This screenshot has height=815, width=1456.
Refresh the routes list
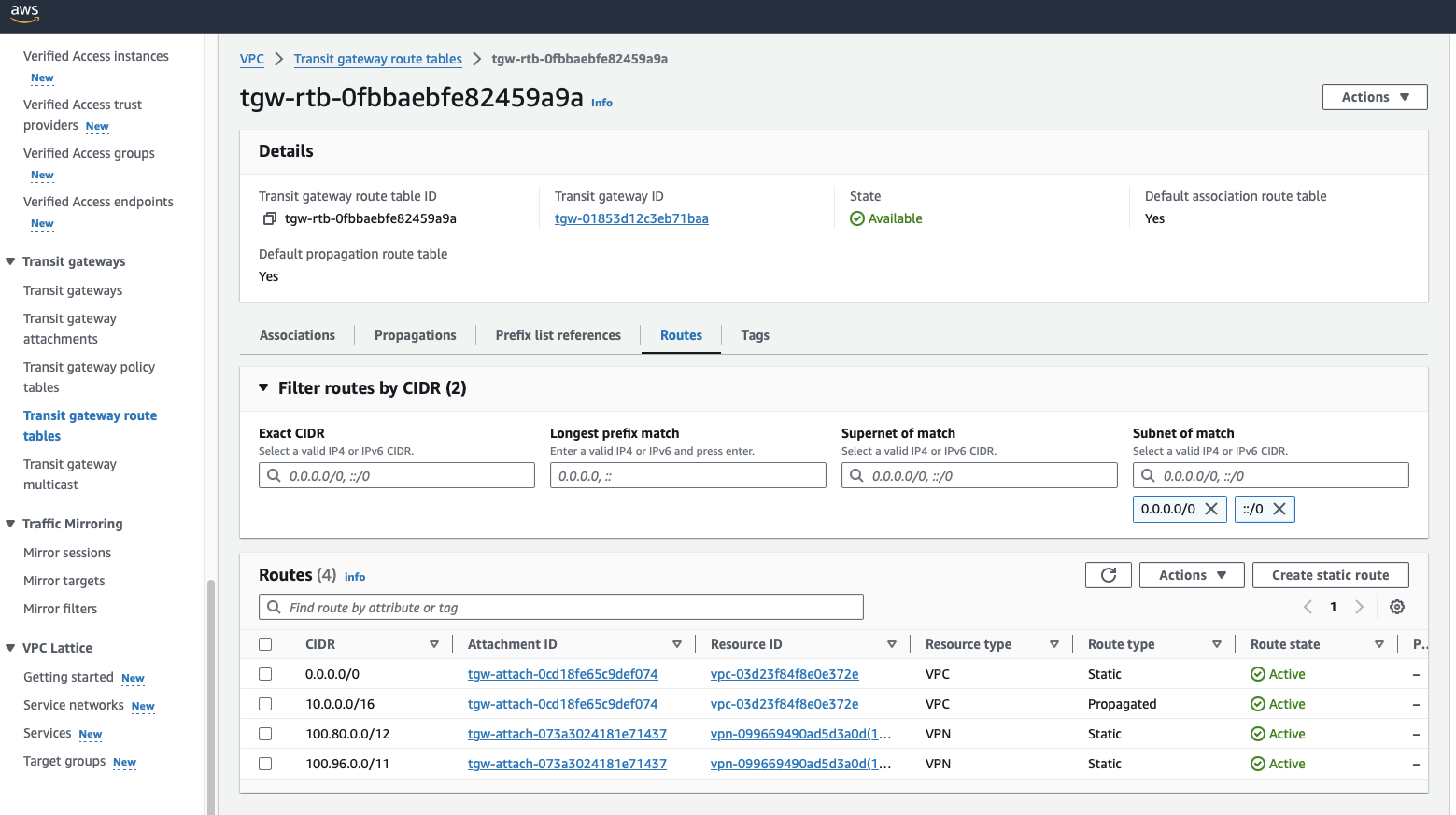[x=1108, y=575]
